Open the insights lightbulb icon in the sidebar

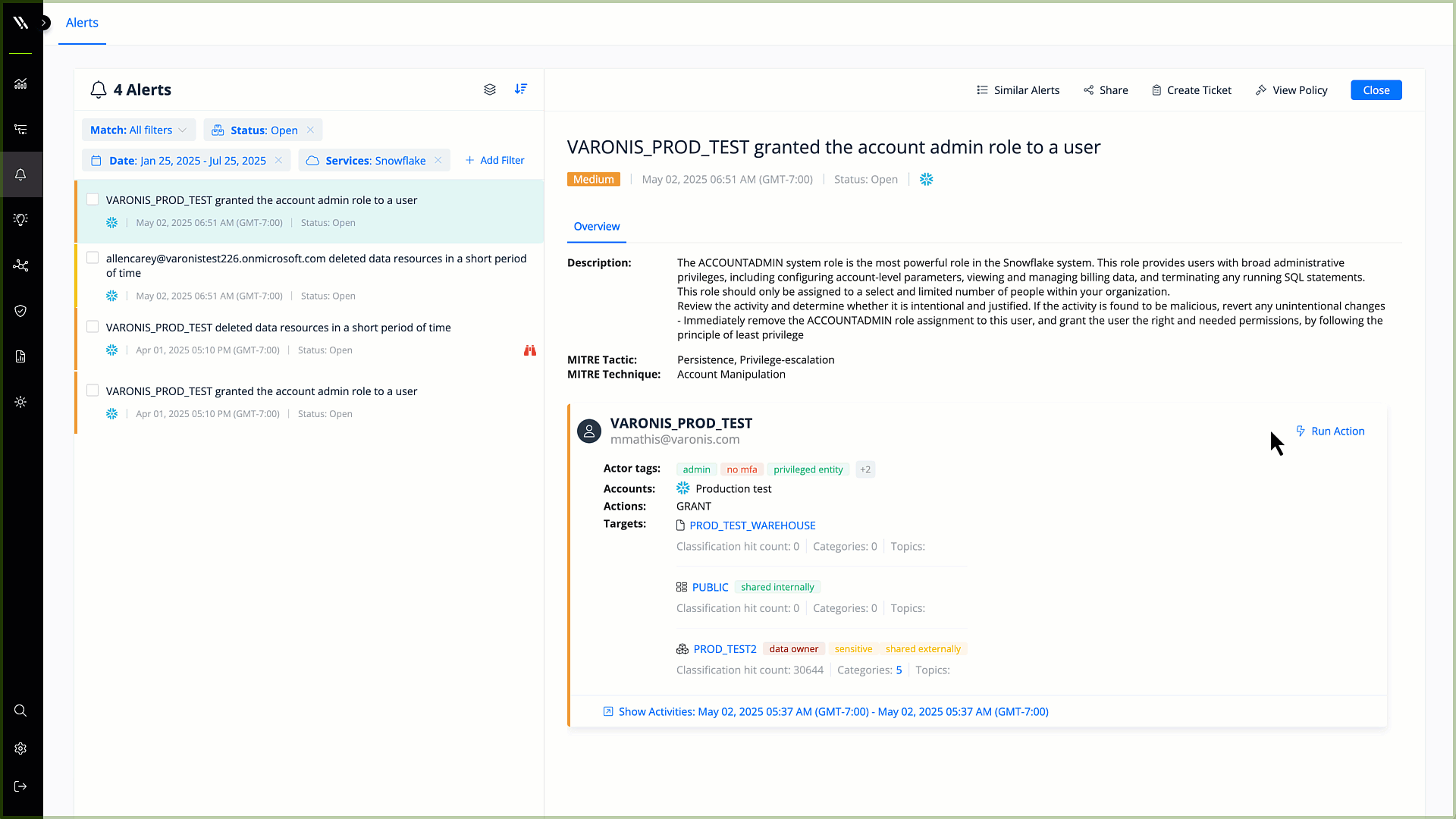[x=20, y=219]
